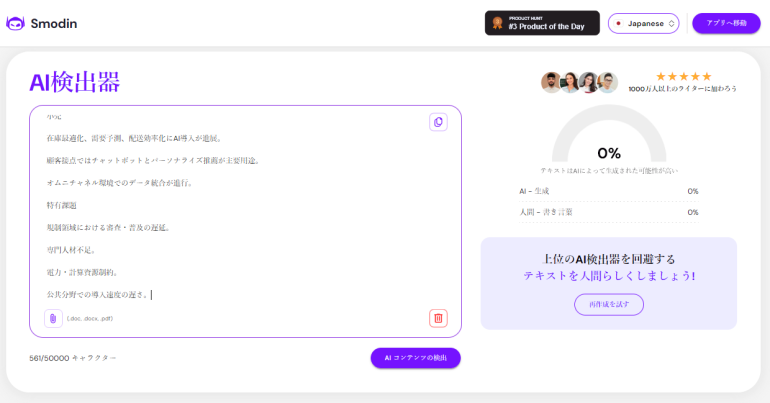Click the 'AI – 生成' result row
The height and width of the screenshot is (403, 770).
coord(609,191)
